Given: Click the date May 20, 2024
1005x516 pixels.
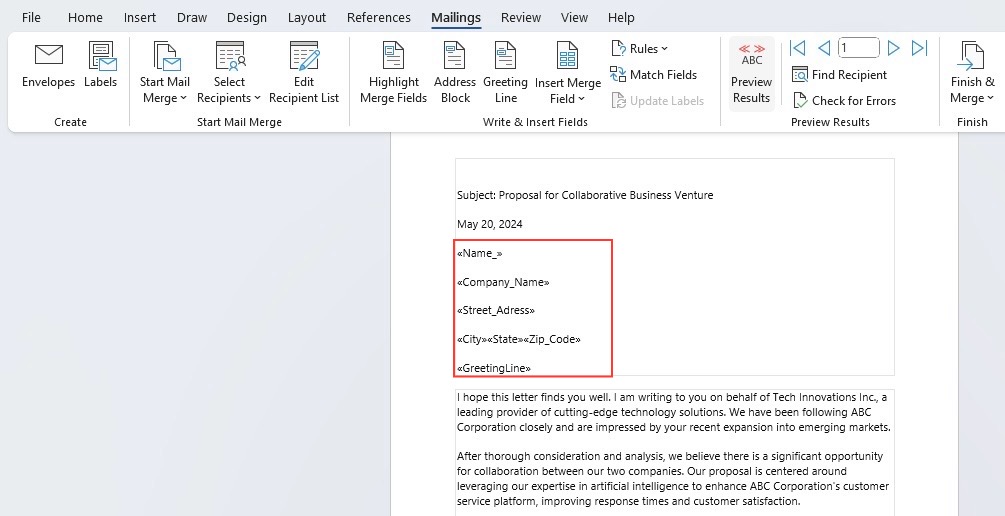Looking at the screenshot, I should (490, 224).
